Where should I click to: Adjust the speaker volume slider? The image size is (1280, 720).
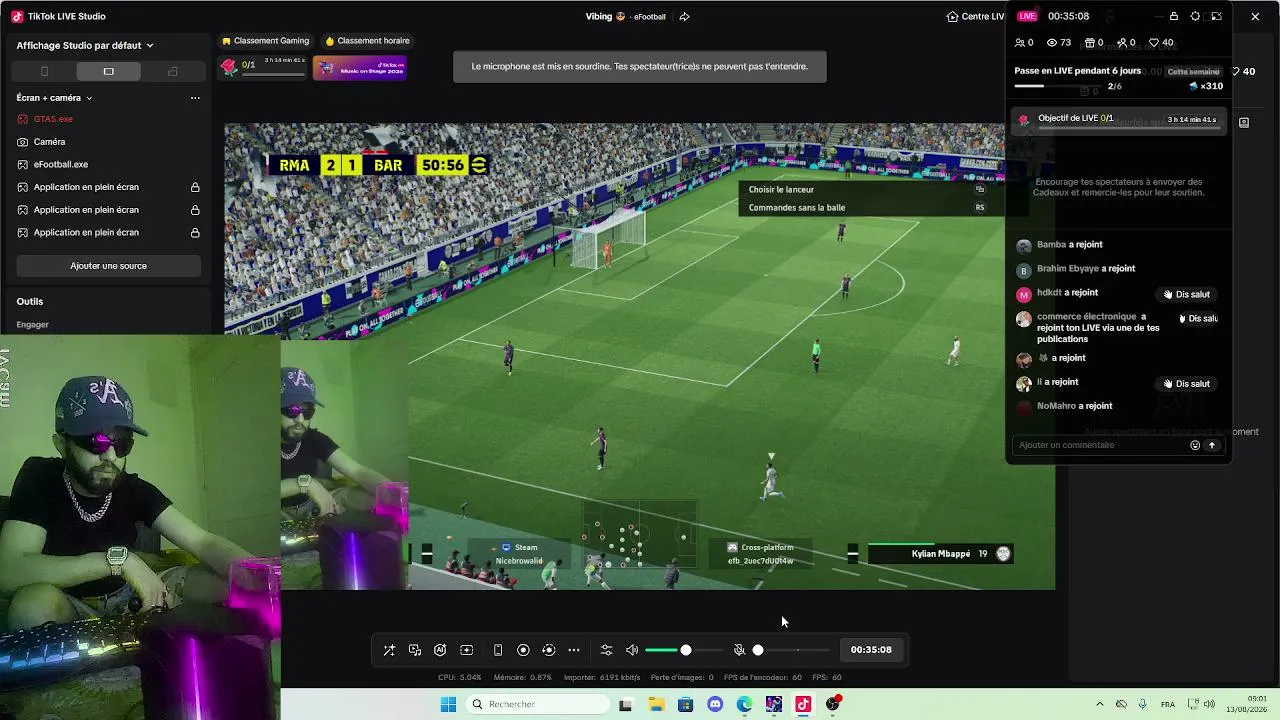click(684, 650)
